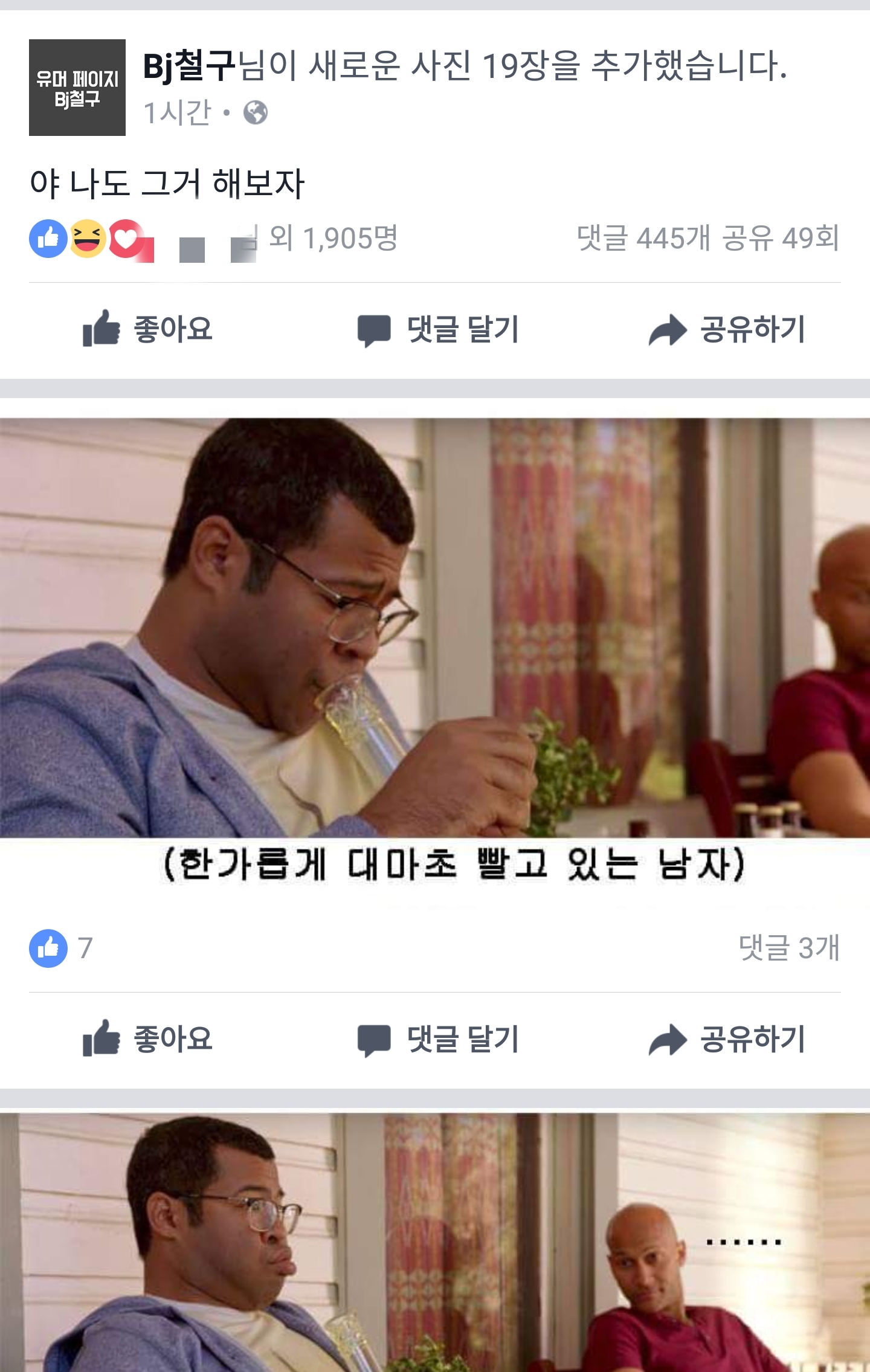Open 공유 49회 shares count
Image resolution: width=870 pixels, height=1372 pixels.
(x=781, y=238)
